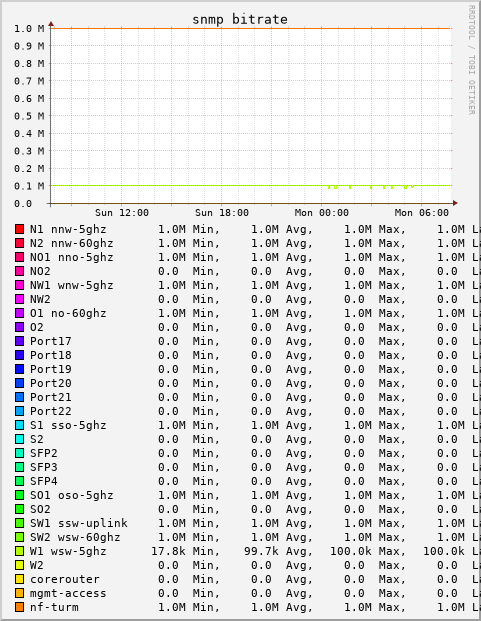481x621 pixels.
Task: Select the O1 no-60ghz legend label
Action: (68, 313)
